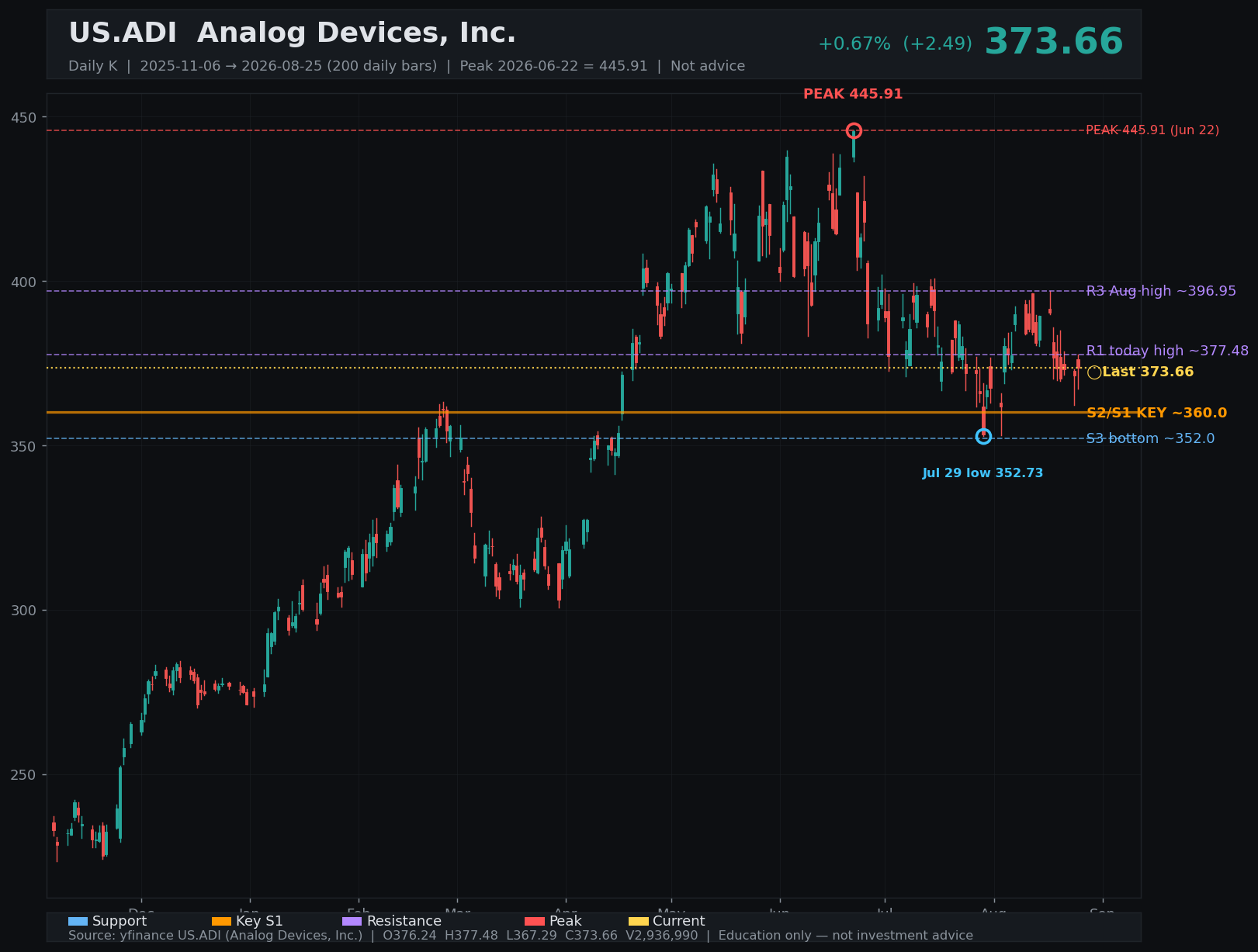1258x952 pixels.
Task: Click the 'Resistance' legend text
Action: (x=404, y=921)
